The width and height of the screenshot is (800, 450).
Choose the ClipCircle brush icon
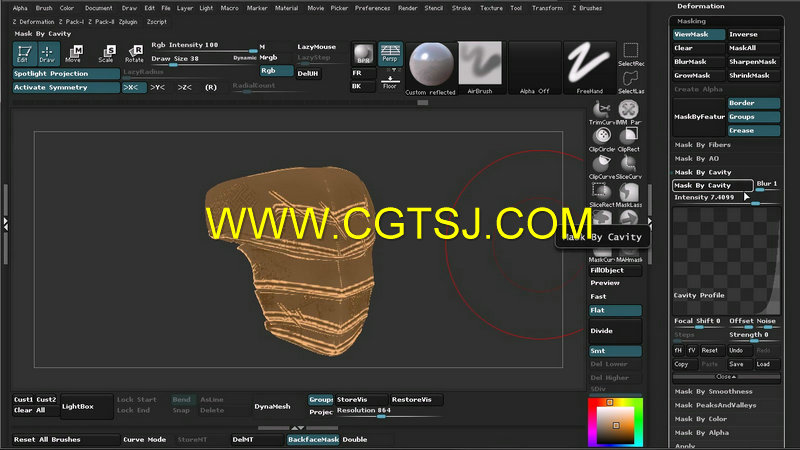(602, 140)
